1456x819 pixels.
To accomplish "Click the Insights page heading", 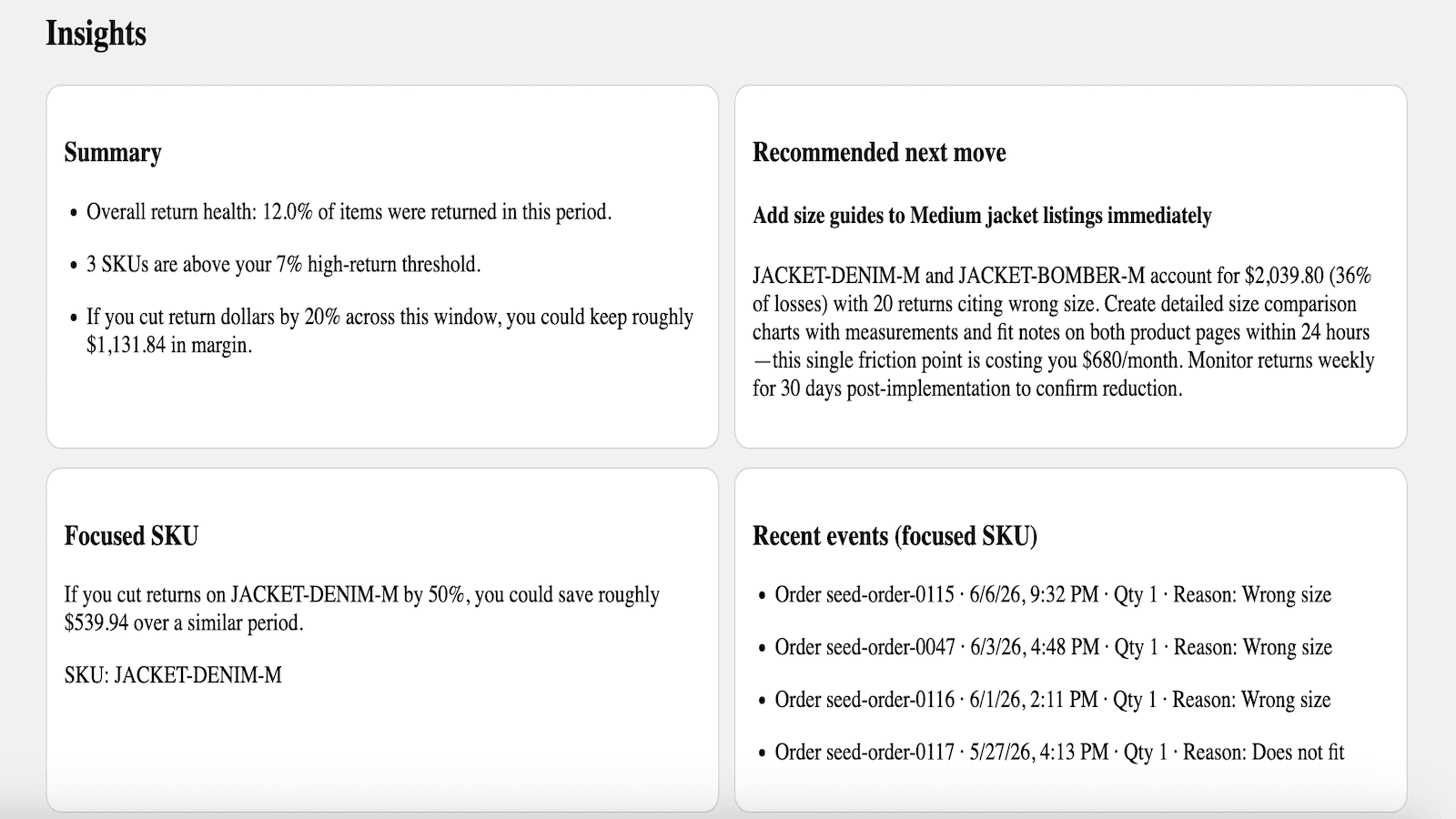I will pyautogui.click(x=96, y=34).
